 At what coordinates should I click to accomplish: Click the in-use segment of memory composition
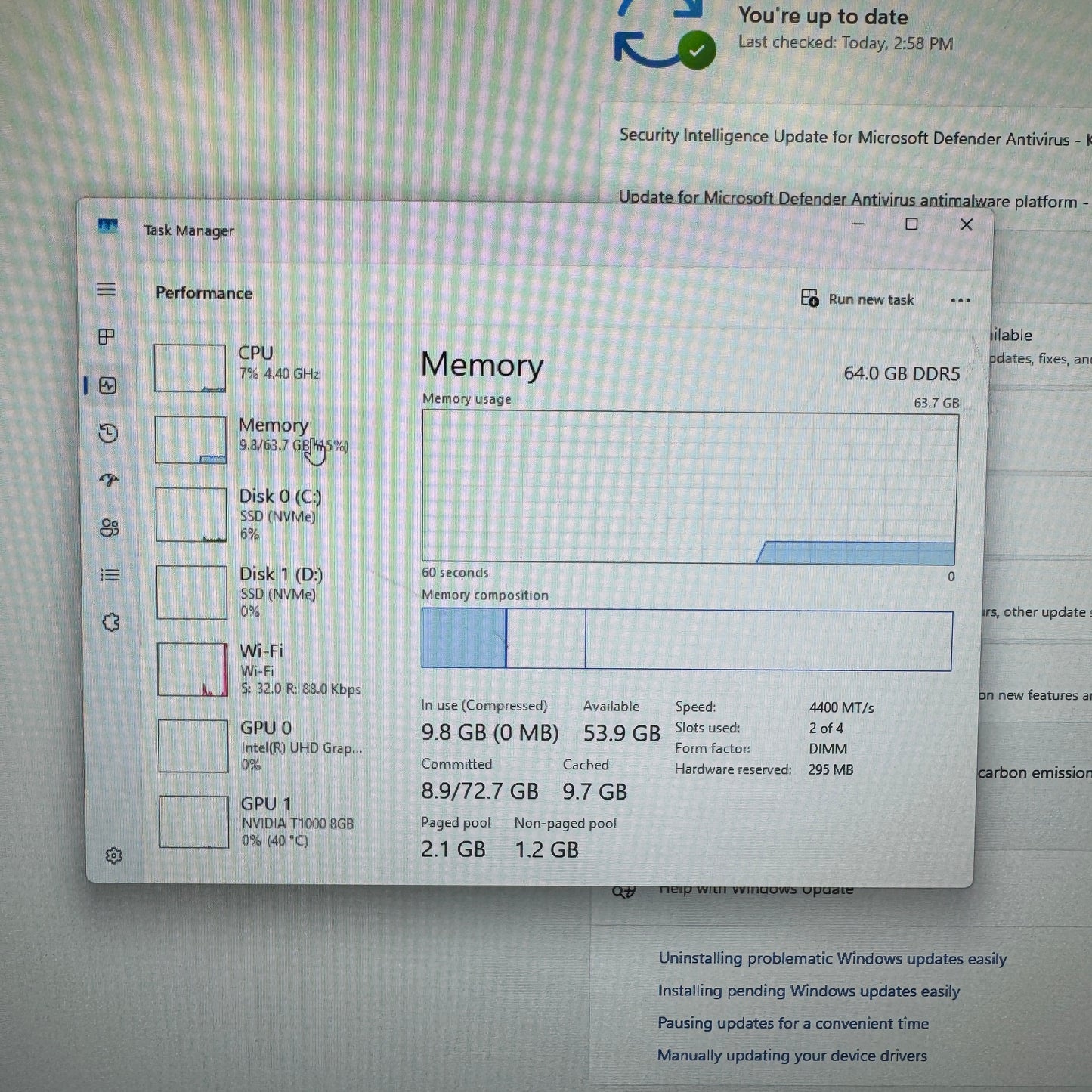point(463,639)
